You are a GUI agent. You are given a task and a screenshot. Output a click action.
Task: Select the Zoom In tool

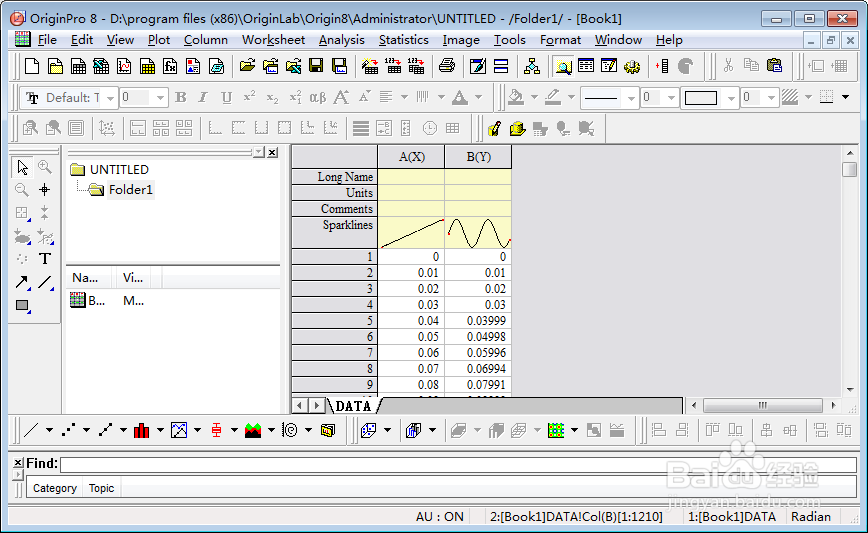45,167
